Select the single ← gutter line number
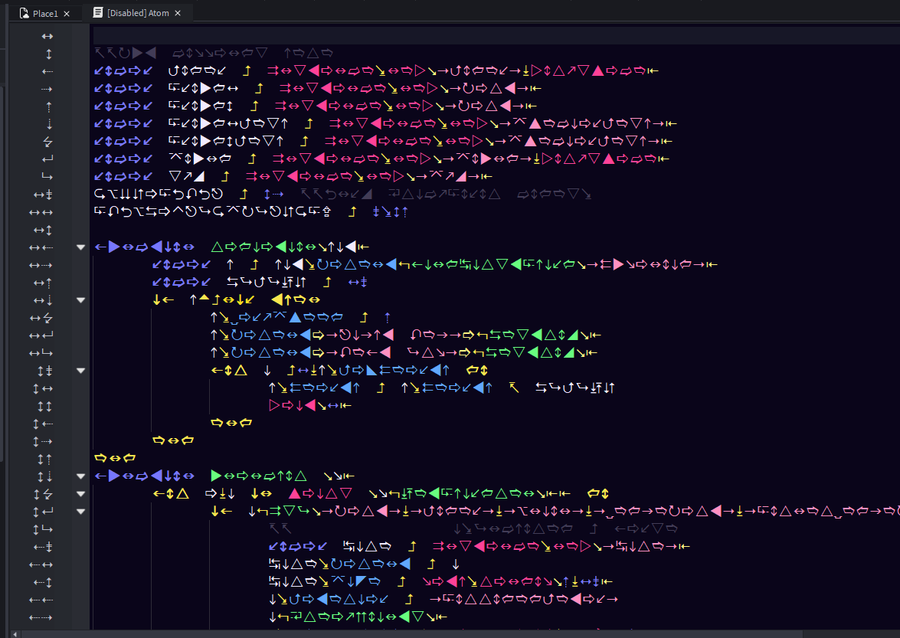Viewport: 900px width, 638px height. [x=47, y=72]
